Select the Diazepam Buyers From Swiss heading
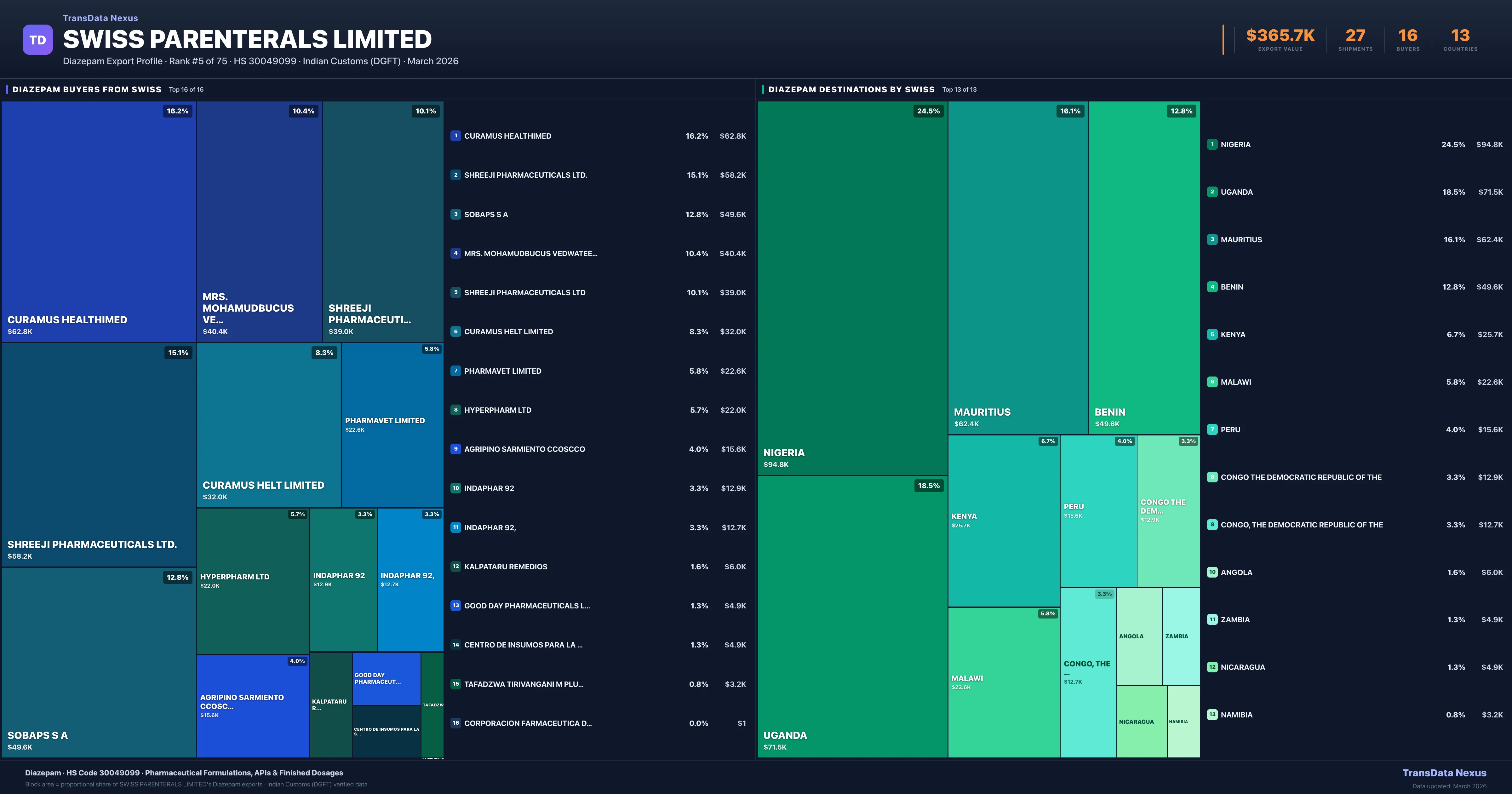Viewport: 1512px width, 794px height. pos(87,90)
